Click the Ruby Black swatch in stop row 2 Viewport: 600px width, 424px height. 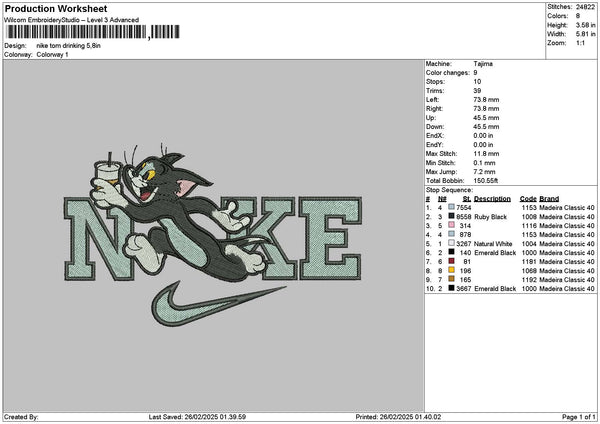coord(452,217)
